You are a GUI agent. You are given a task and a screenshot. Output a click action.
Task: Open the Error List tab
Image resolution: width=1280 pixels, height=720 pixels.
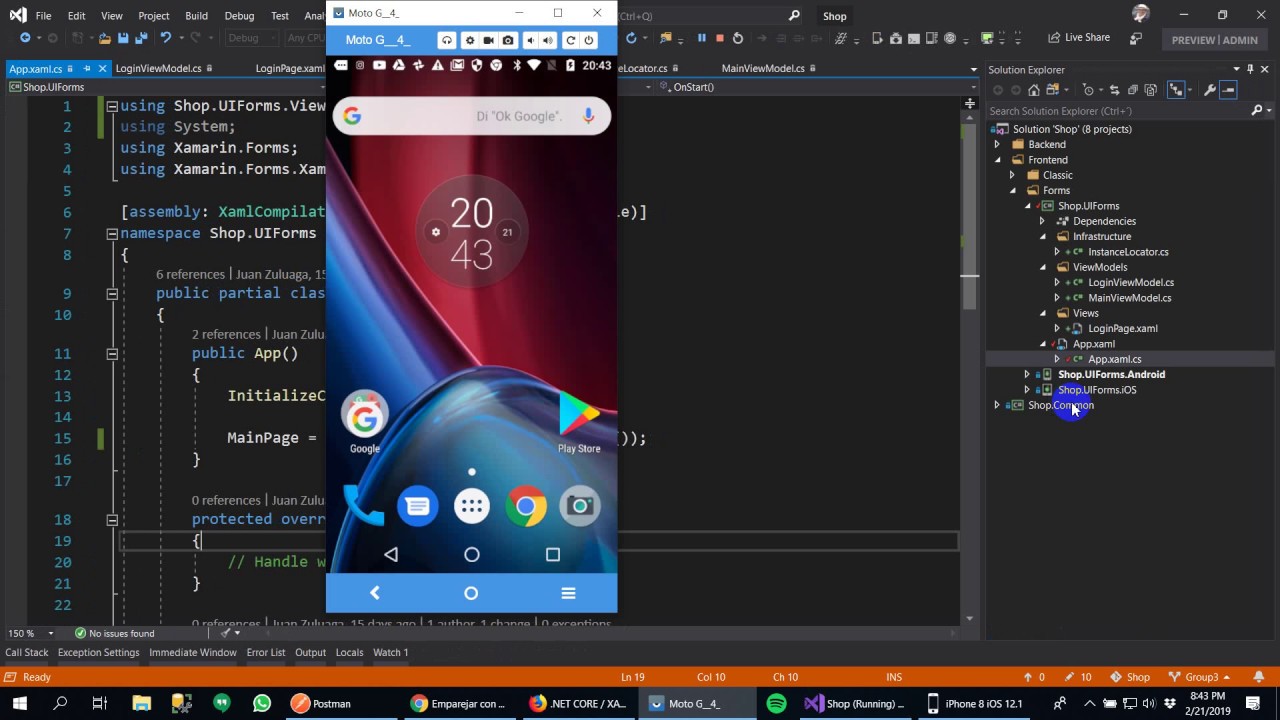pyautogui.click(x=266, y=652)
